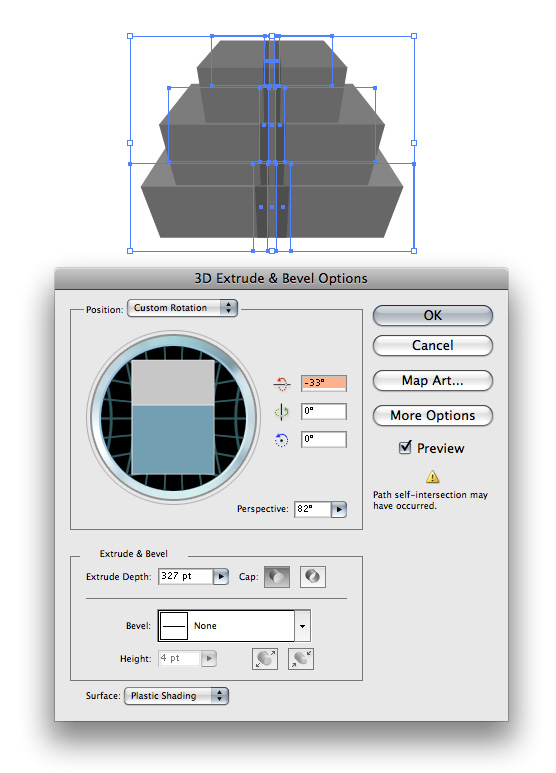Open the Bevel None dropdown
The height and width of the screenshot is (773, 556).
(234, 626)
